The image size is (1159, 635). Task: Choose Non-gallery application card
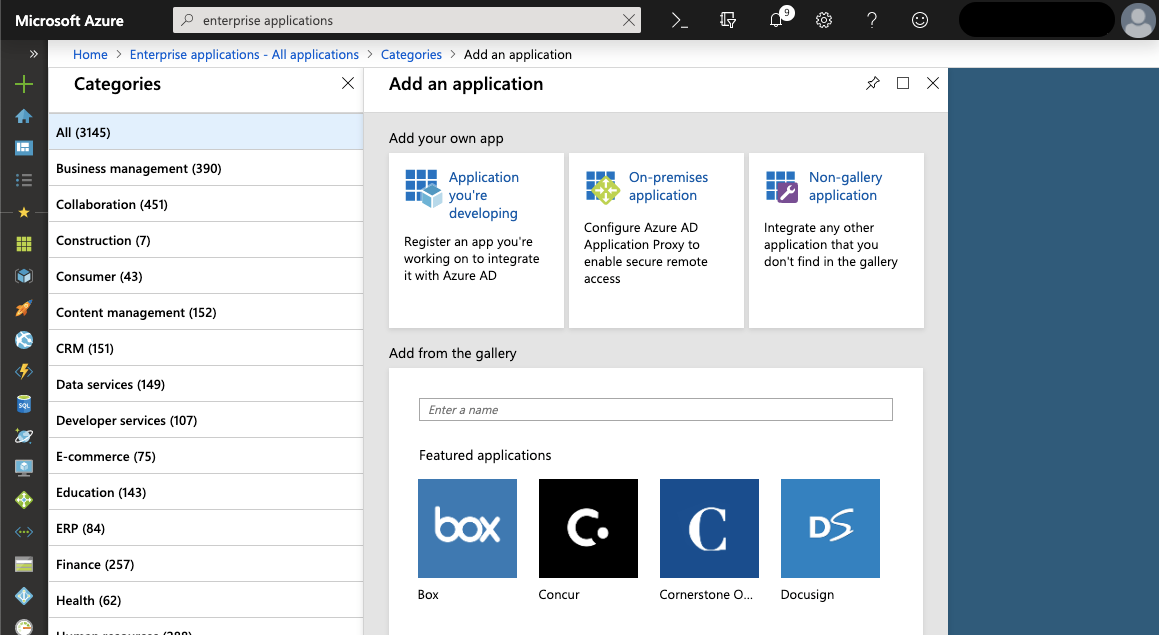point(836,240)
